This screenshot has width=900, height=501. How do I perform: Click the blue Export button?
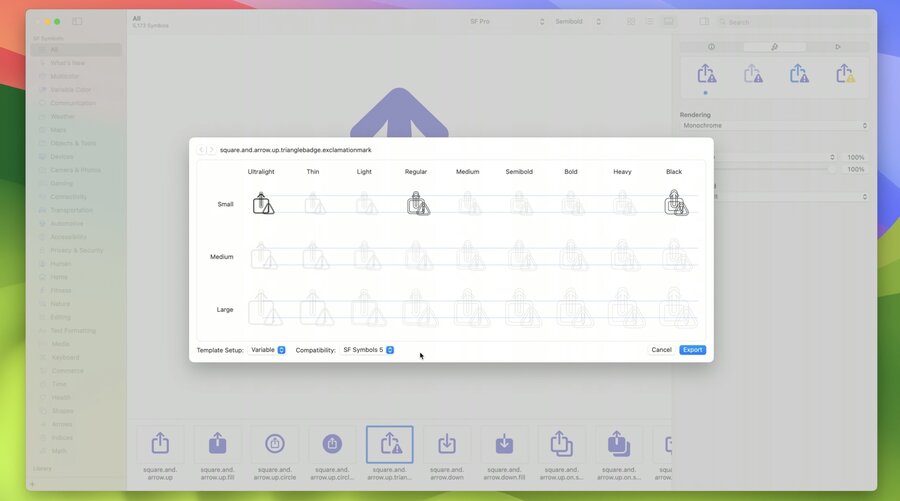(692, 349)
